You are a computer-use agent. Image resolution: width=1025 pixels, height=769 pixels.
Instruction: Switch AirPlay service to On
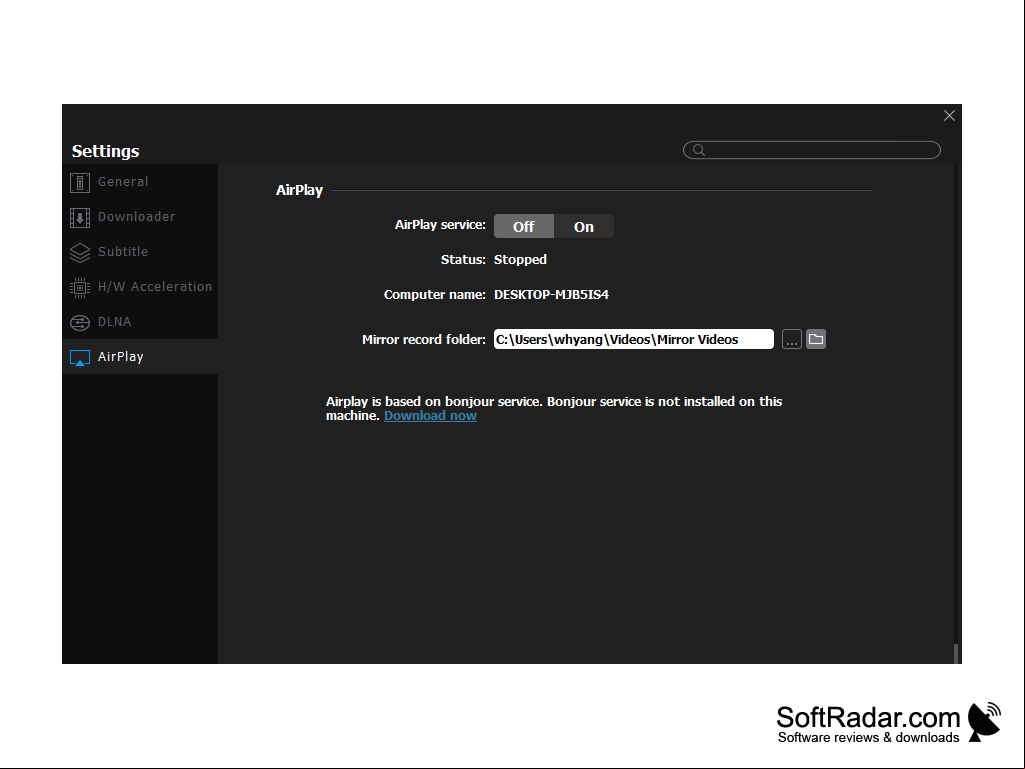pyautogui.click(x=584, y=226)
